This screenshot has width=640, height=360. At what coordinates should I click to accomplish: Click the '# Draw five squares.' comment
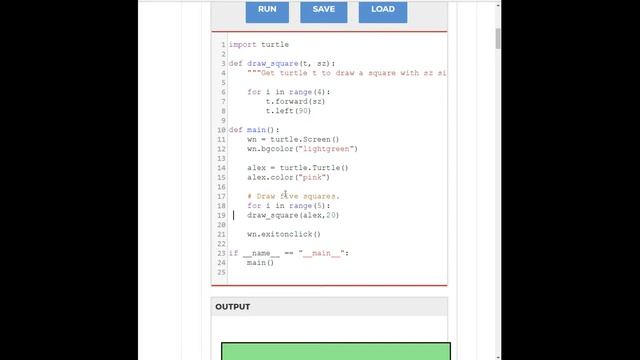point(293,196)
